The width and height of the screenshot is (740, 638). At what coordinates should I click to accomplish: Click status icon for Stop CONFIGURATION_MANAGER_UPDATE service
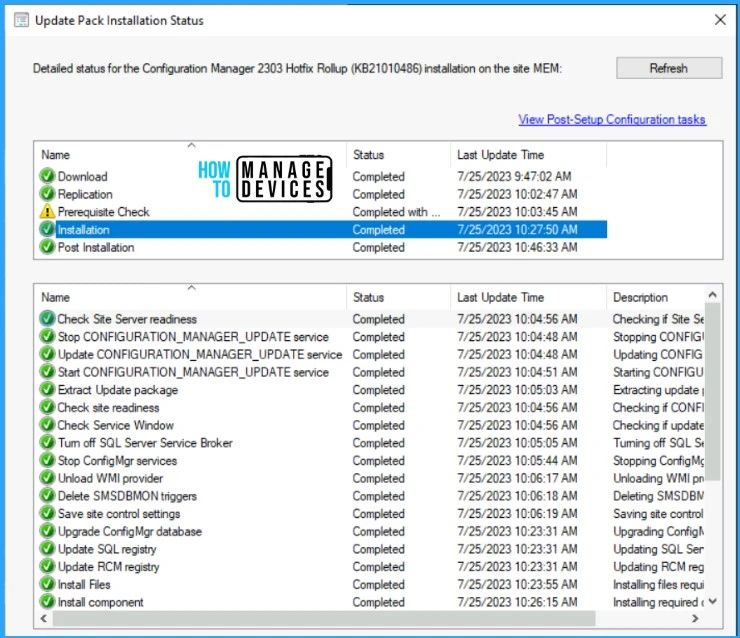coord(47,336)
